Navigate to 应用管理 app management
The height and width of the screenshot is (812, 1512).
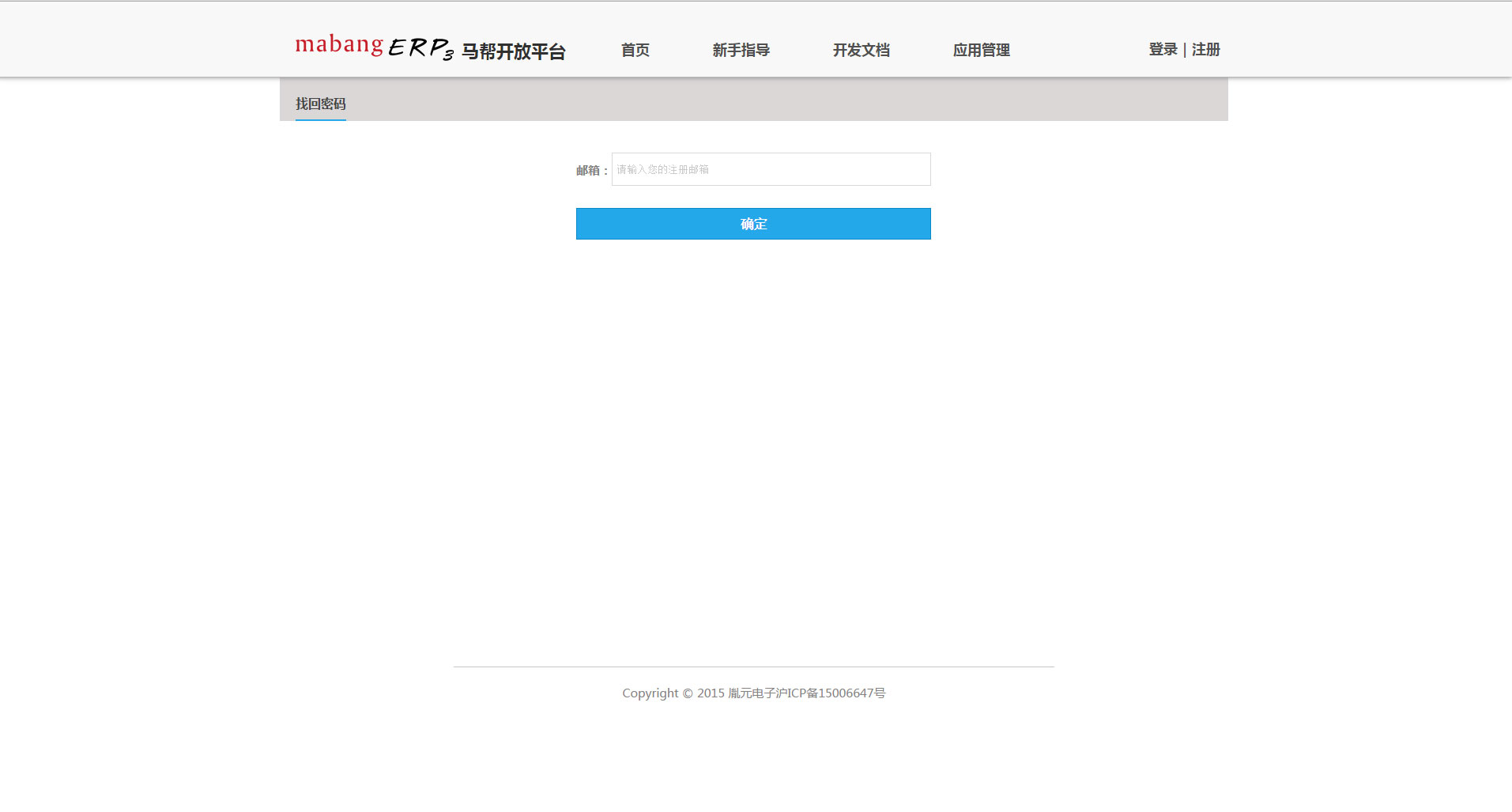pos(981,50)
